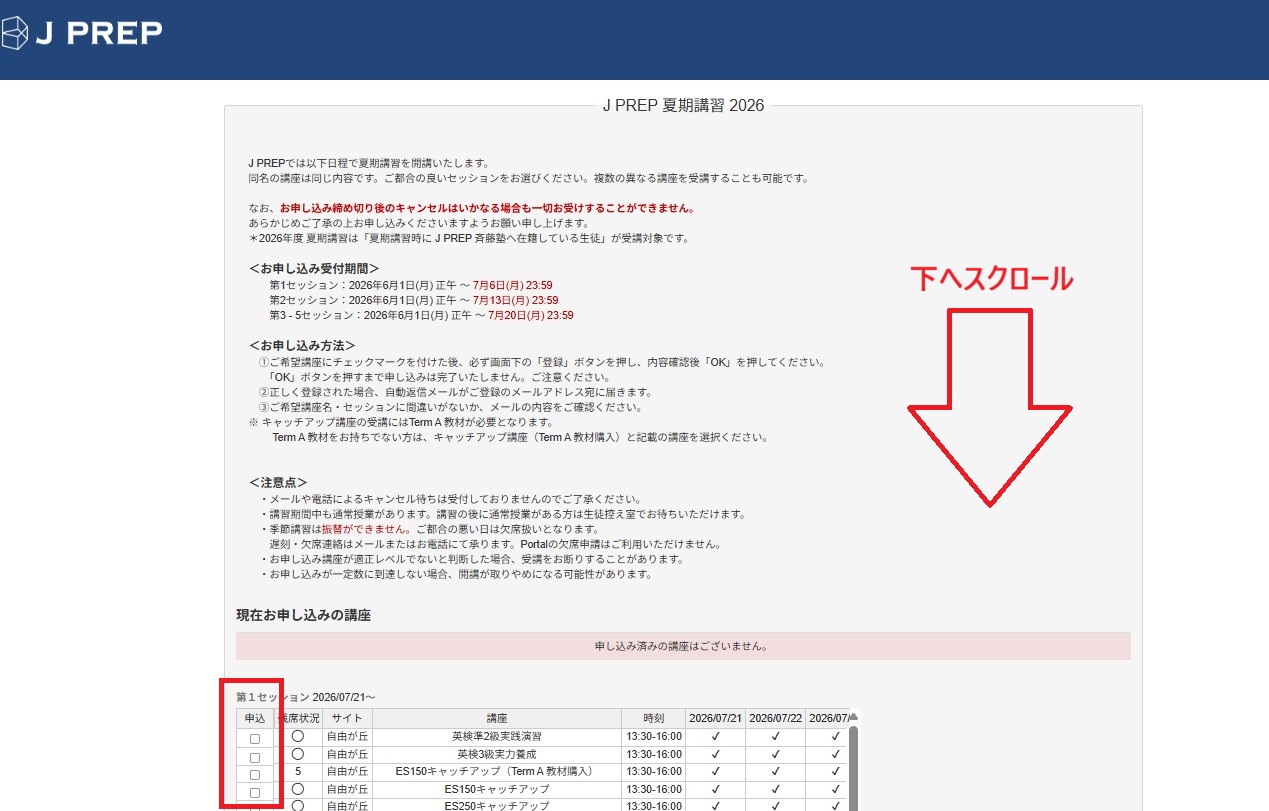Click the 申し込み済みの講座はございません notice
This screenshot has width=1269, height=811.
click(682, 646)
